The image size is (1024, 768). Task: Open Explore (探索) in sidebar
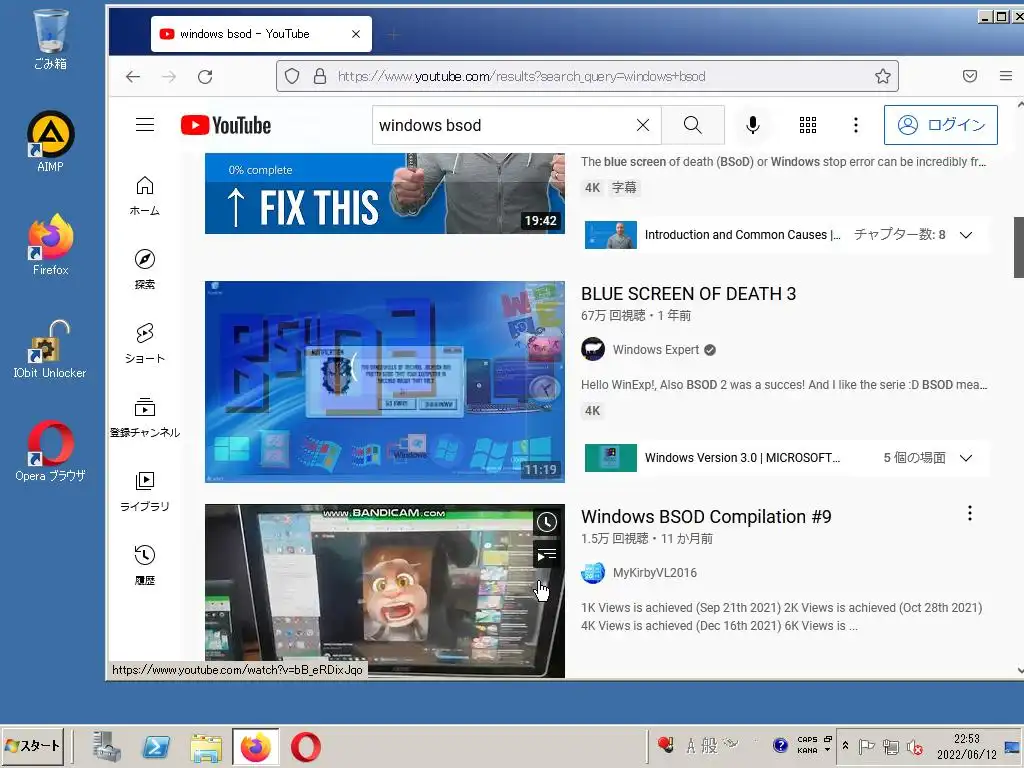click(144, 269)
